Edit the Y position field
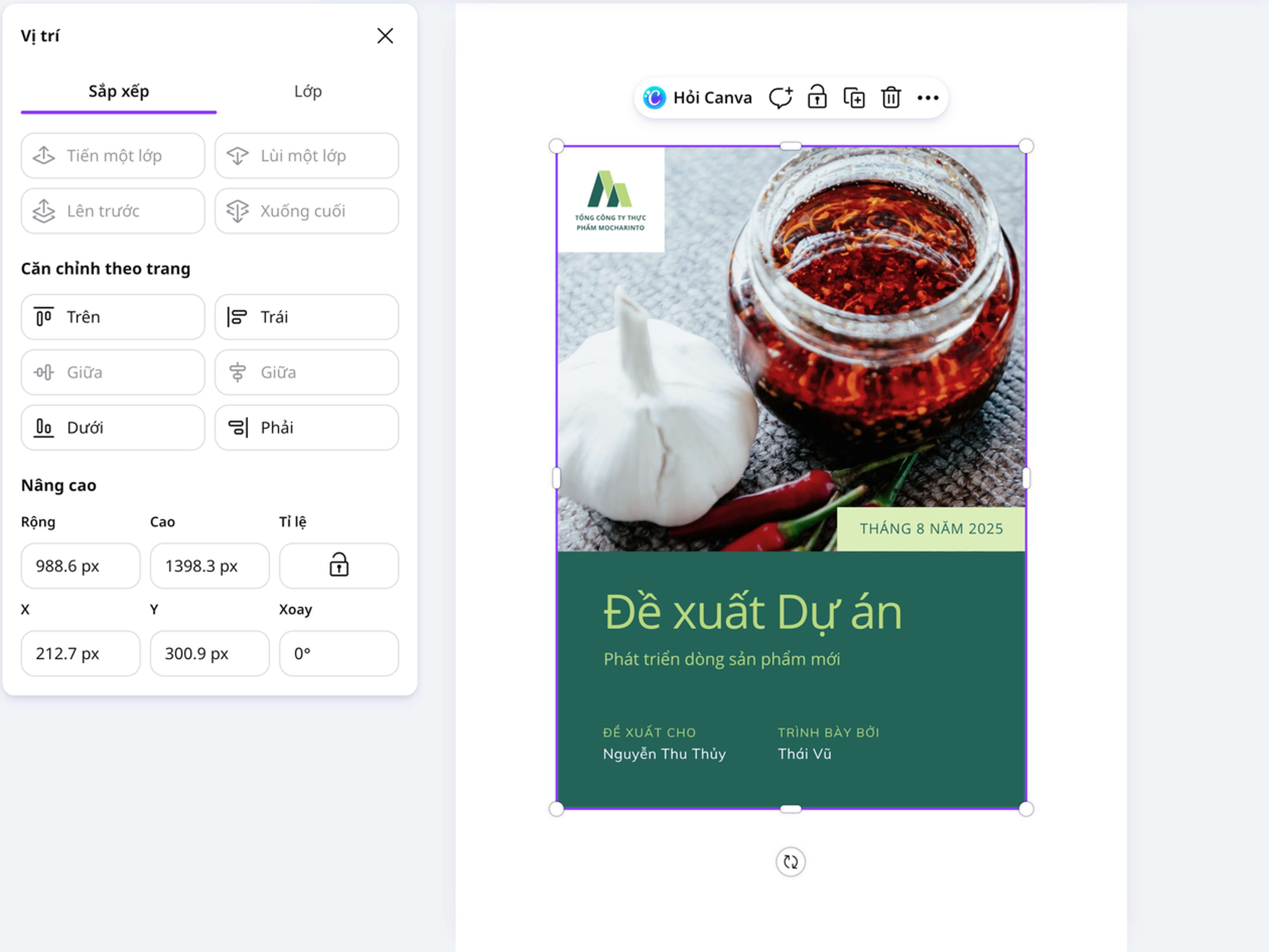Viewport: 1269px width, 952px height. point(210,654)
